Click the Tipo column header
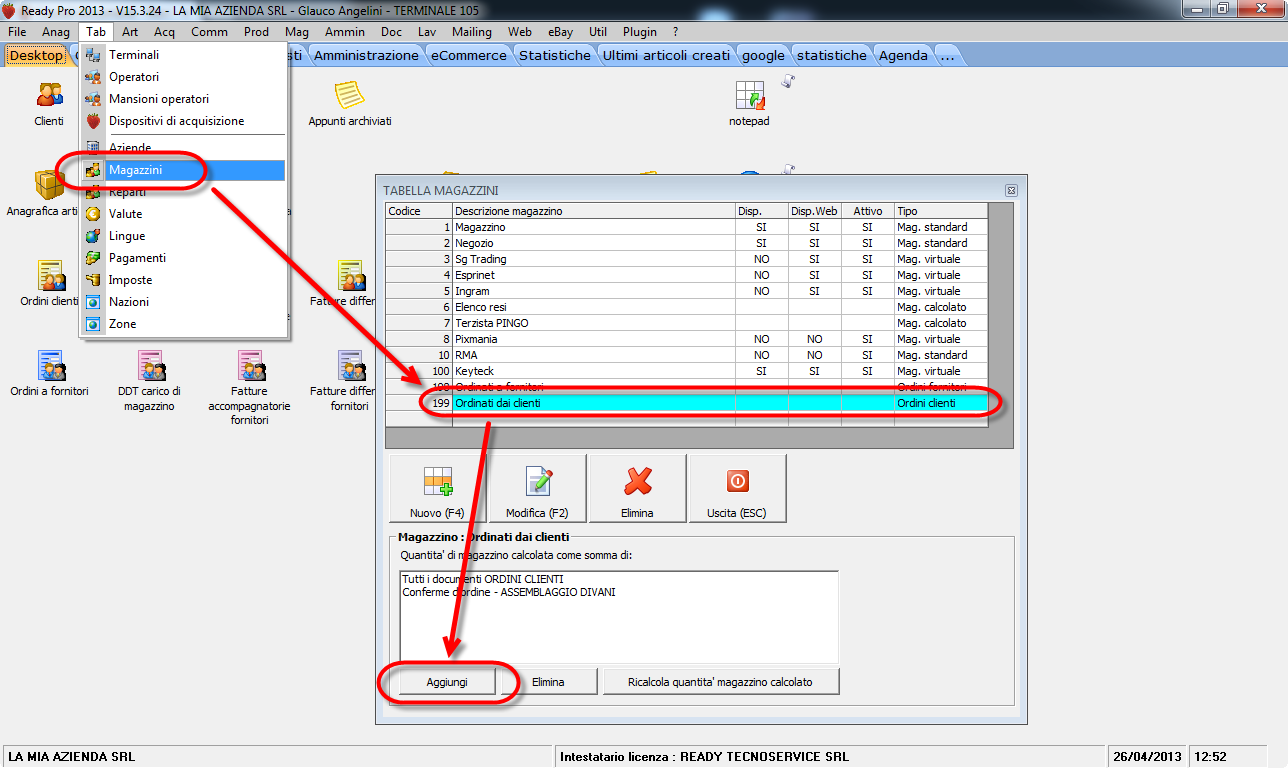 click(x=941, y=211)
